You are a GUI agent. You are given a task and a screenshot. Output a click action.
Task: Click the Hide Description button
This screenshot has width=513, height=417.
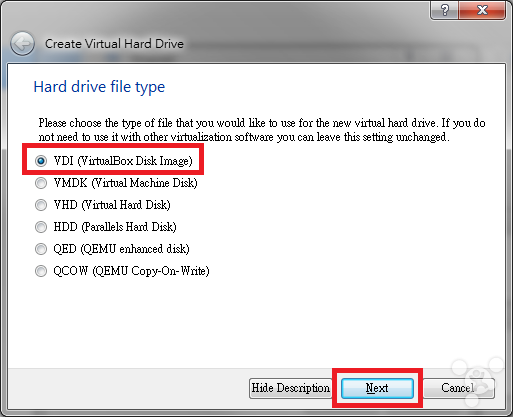click(290, 388)
